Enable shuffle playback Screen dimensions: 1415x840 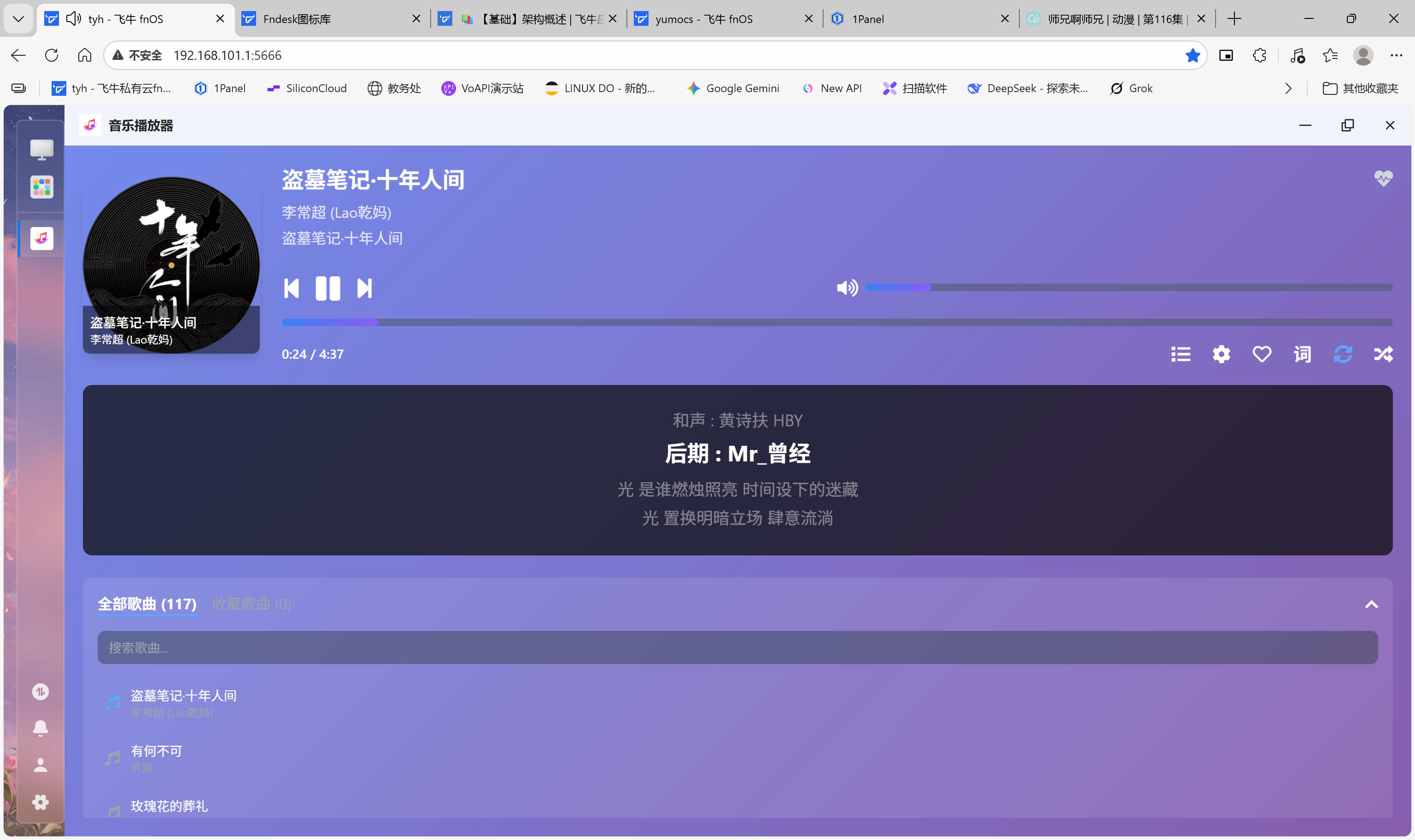(x=1383, y=354)
